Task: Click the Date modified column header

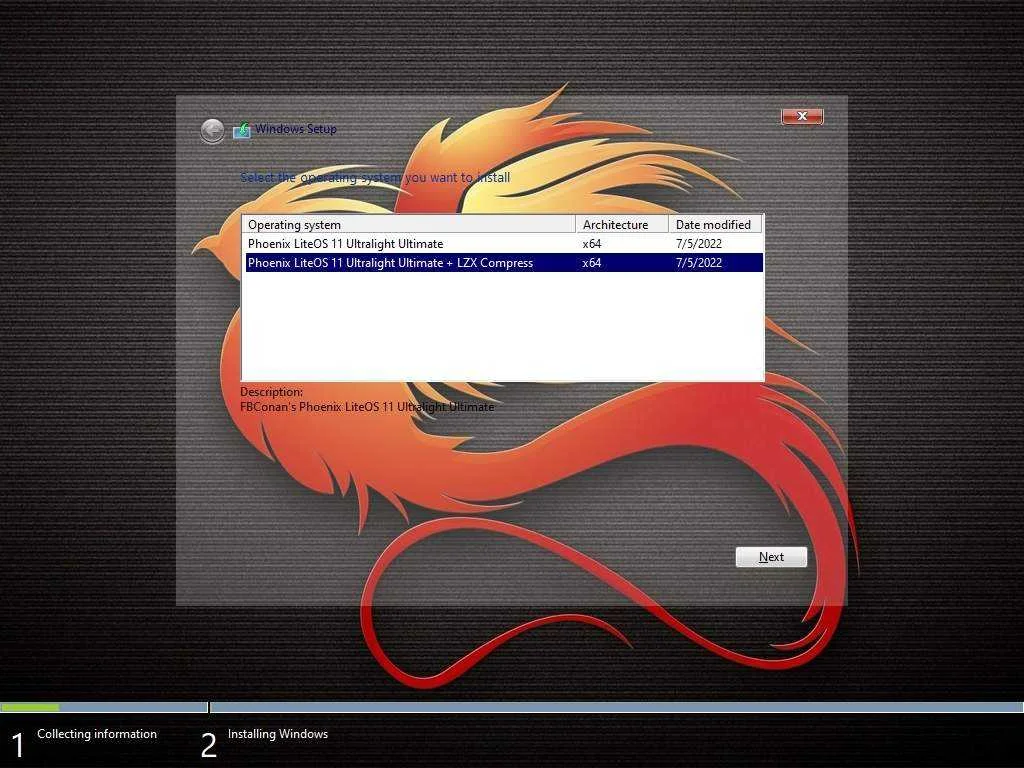Action: pos(715,225)
